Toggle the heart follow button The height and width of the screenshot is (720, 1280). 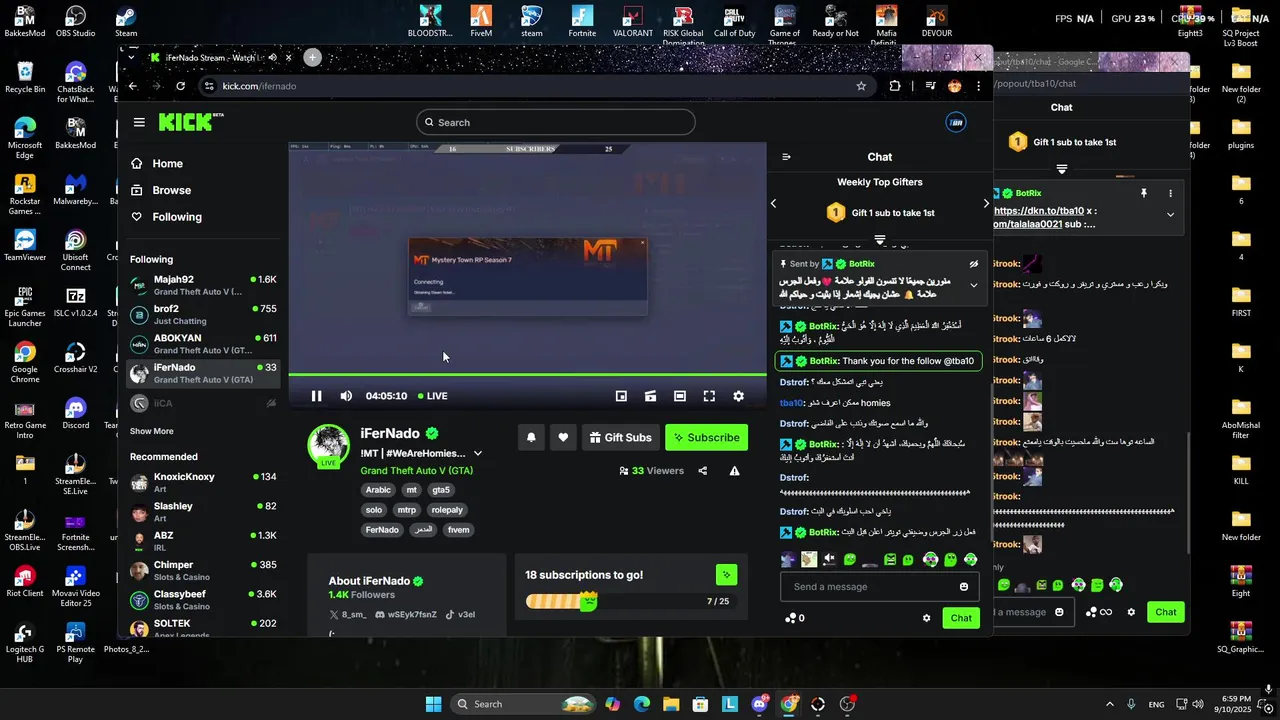click(563, 437)
